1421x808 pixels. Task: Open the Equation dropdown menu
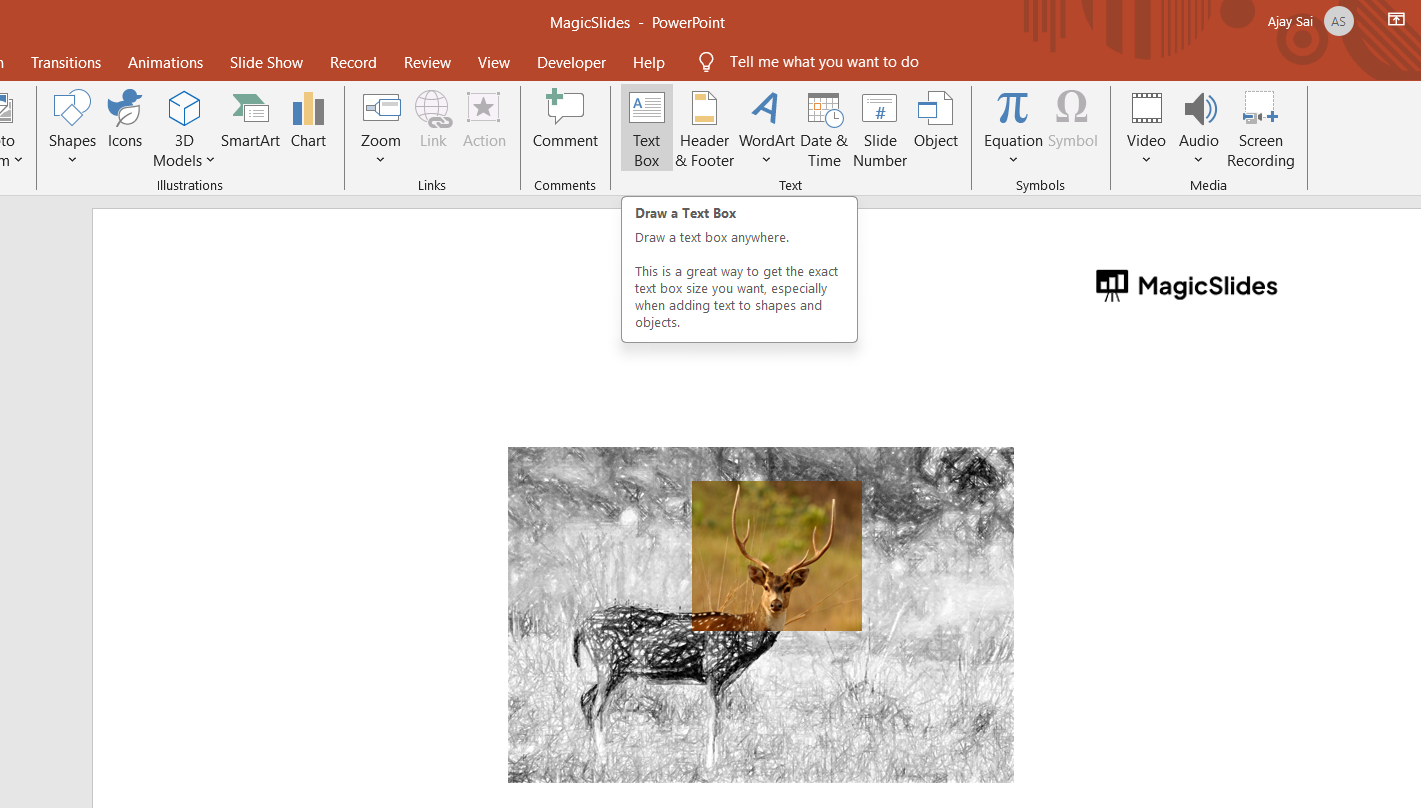(x=1013, y=160)
